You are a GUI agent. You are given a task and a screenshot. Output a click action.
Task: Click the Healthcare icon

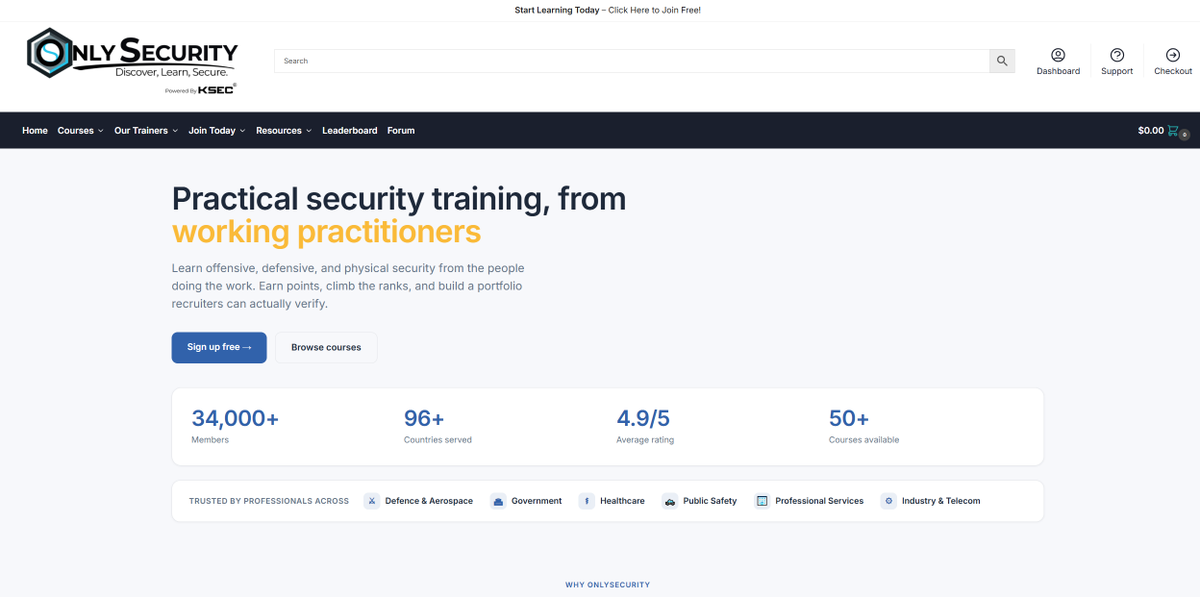click(586, 501)
